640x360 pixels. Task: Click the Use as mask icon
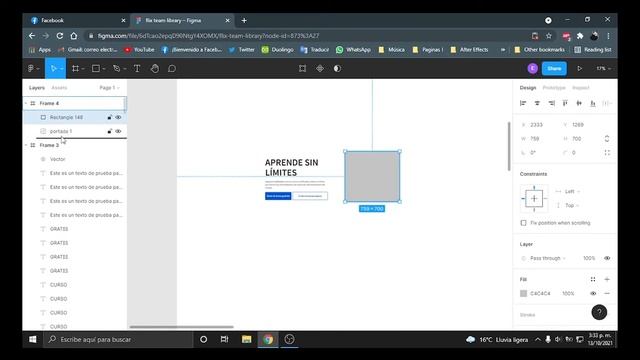point(337,69)
